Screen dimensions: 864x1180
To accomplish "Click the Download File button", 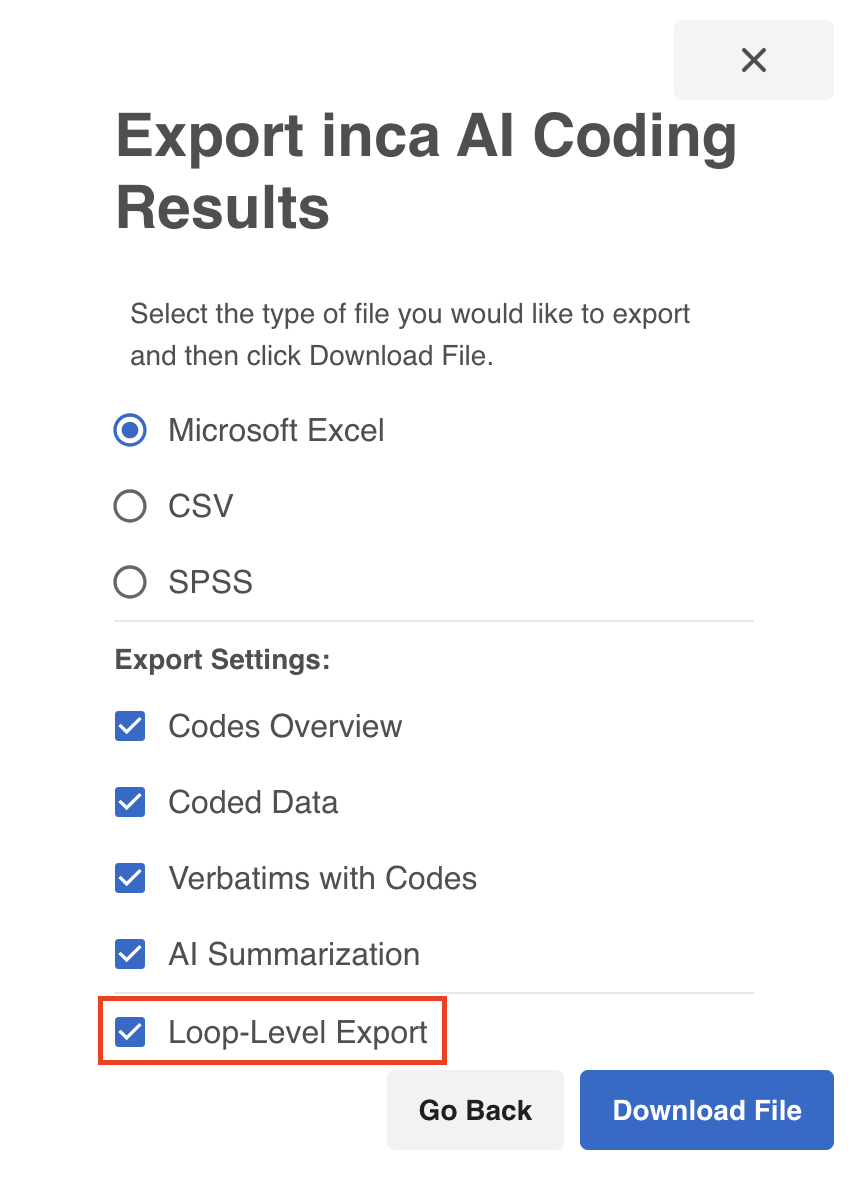I will point(706,1110).
